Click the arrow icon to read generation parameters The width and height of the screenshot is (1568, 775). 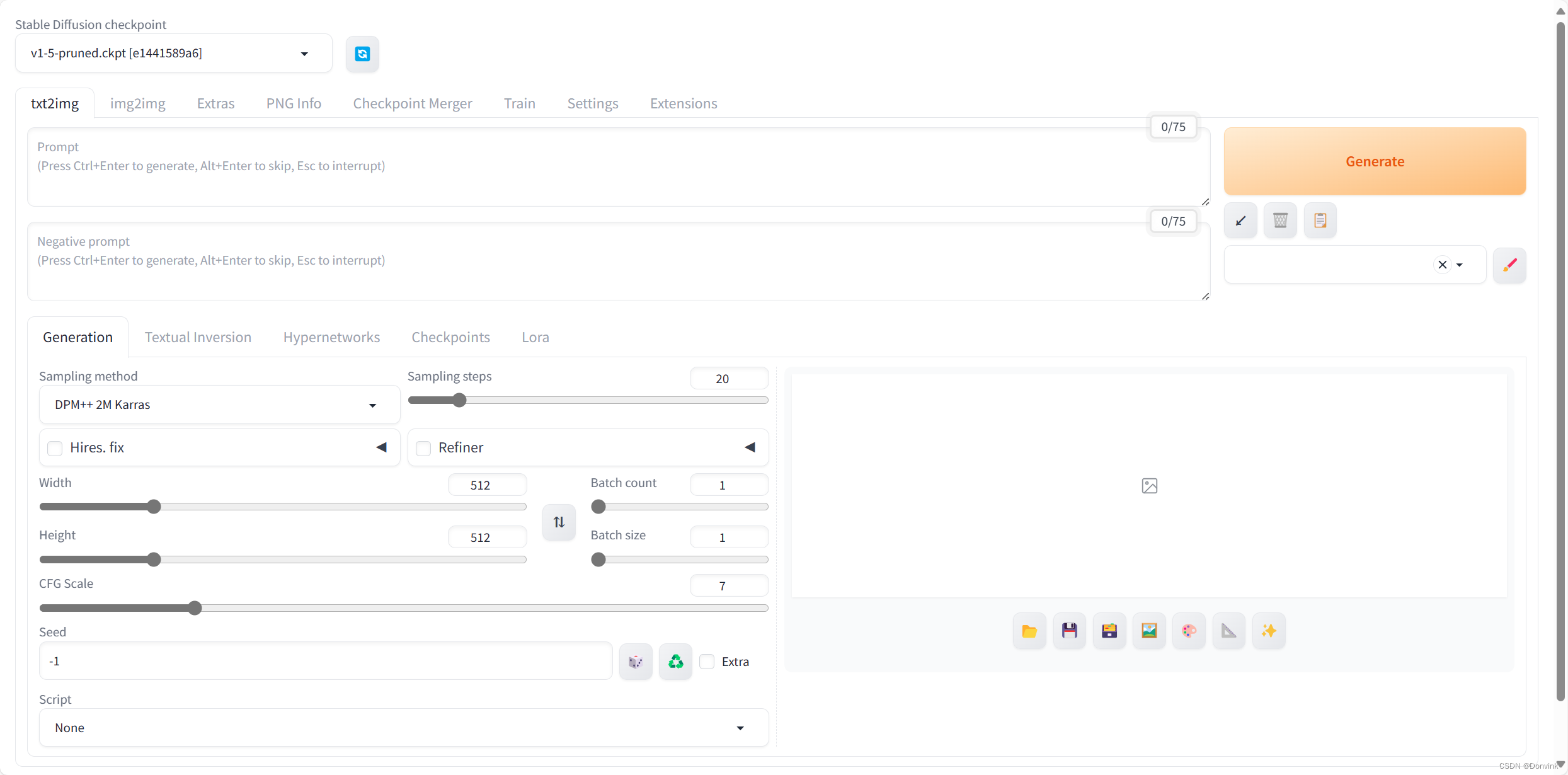tap(1240, 221)
